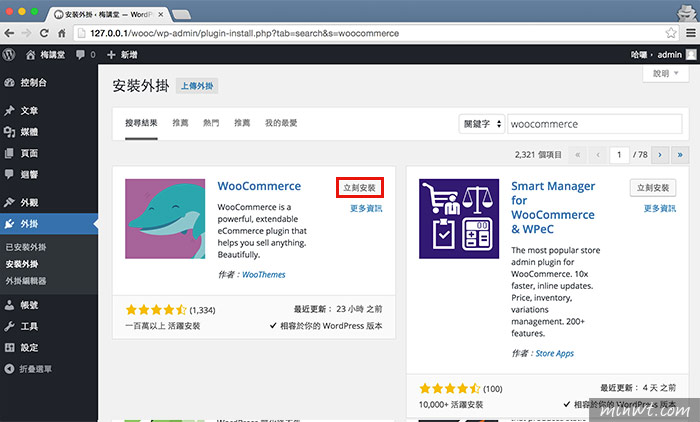Click the Smart Manager star rating
The image size is (700, 422).
(x=450, y=389)
